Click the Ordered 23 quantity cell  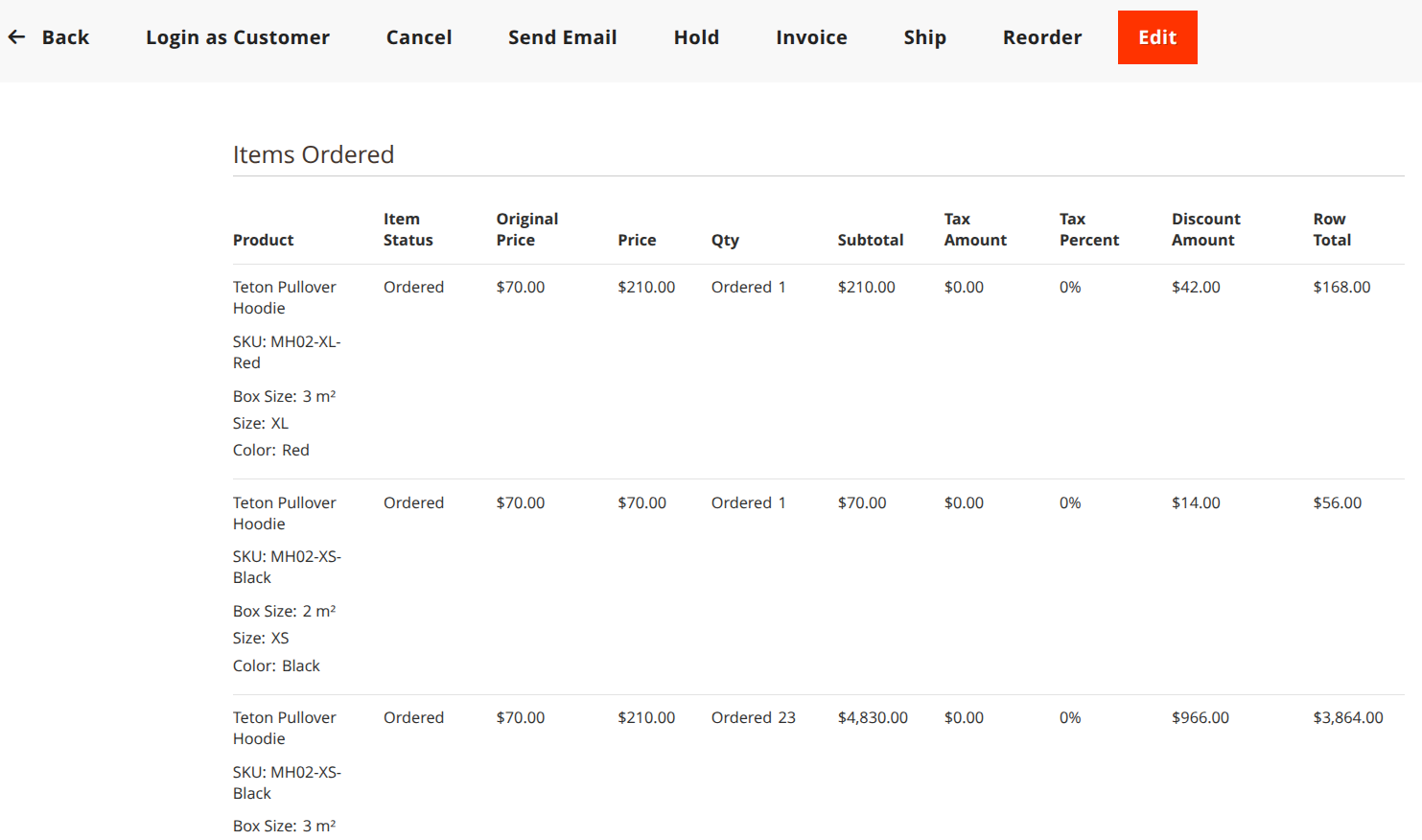click(754, 717)
